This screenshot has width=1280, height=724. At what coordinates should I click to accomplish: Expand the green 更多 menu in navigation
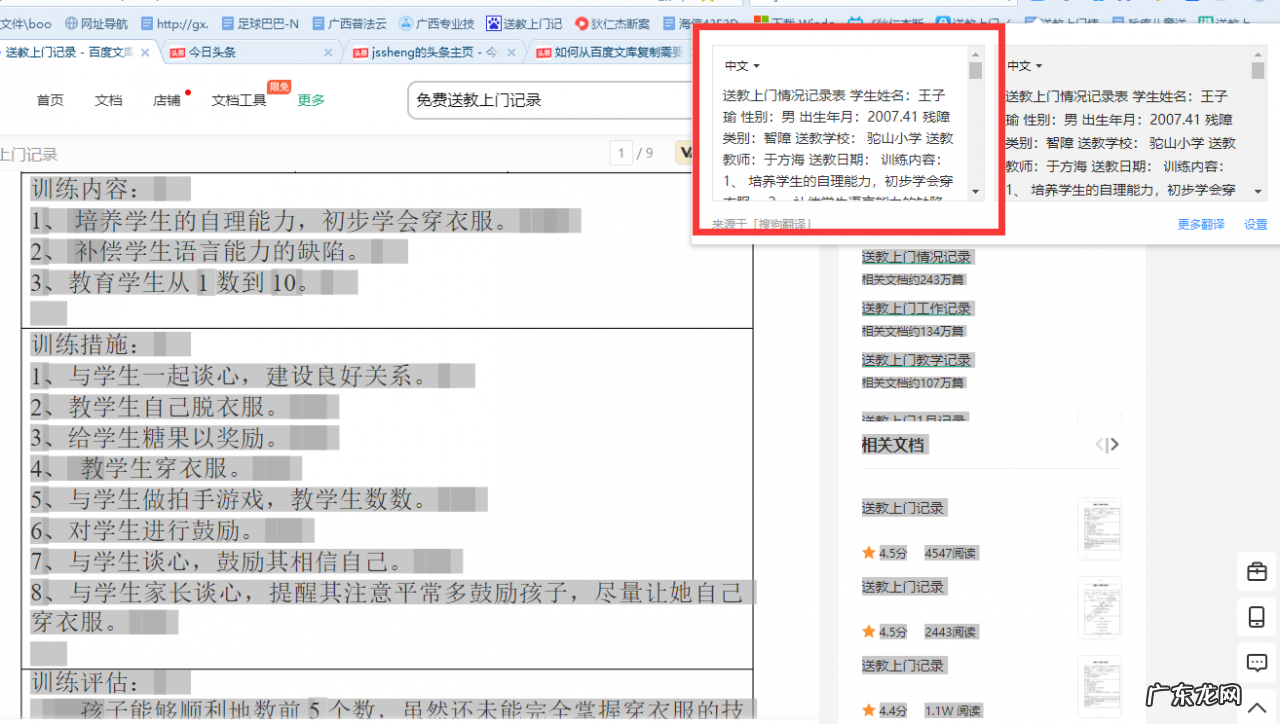tap(310, 99)
